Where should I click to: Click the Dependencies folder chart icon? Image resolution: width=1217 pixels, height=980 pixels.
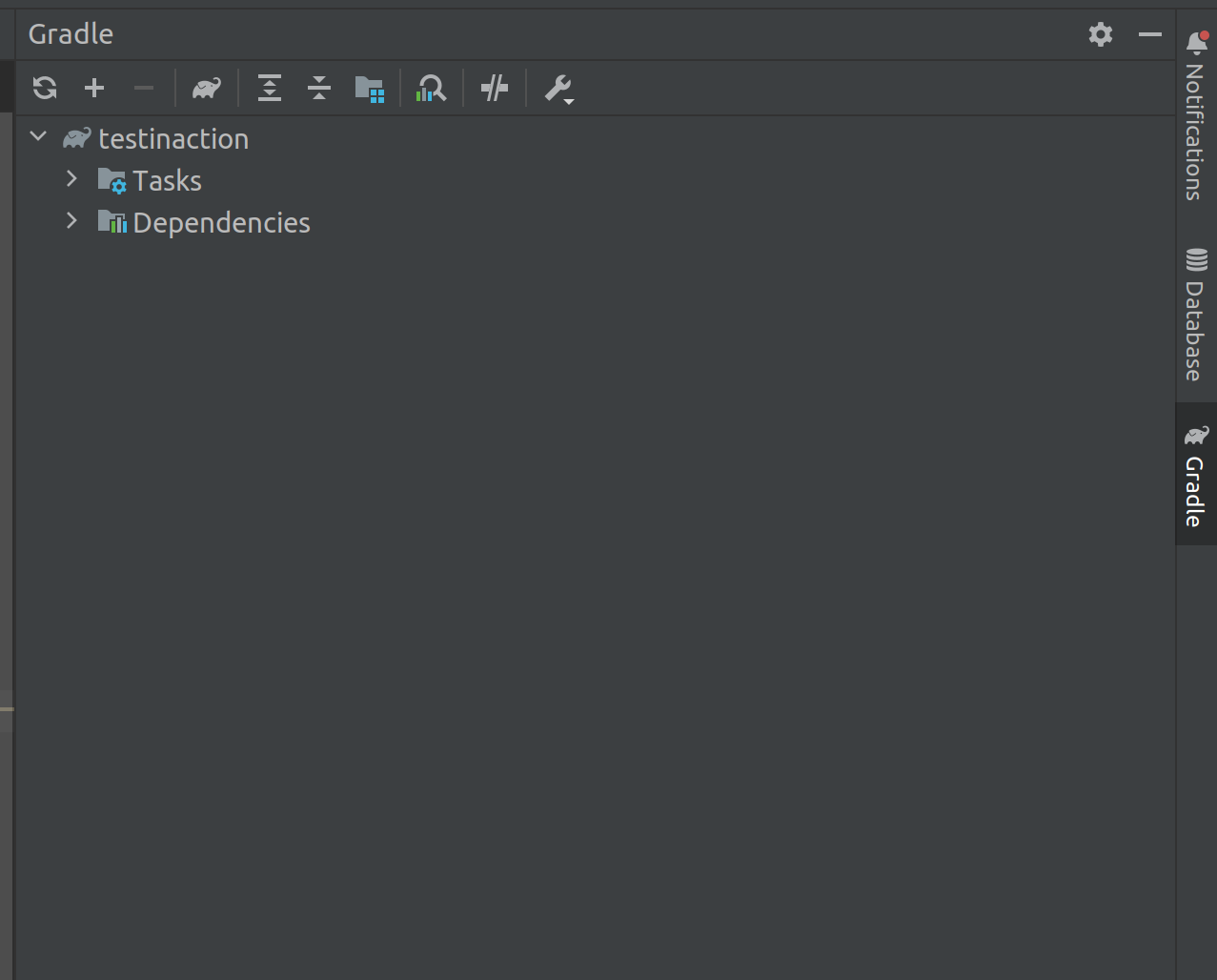(112, 222)
